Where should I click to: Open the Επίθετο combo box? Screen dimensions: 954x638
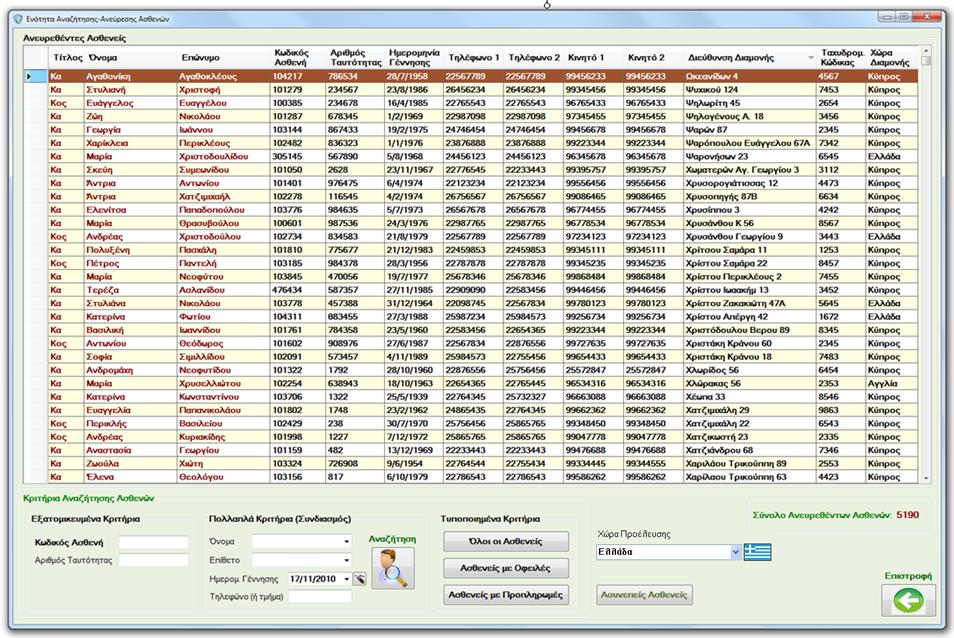[x=346, y=560]
